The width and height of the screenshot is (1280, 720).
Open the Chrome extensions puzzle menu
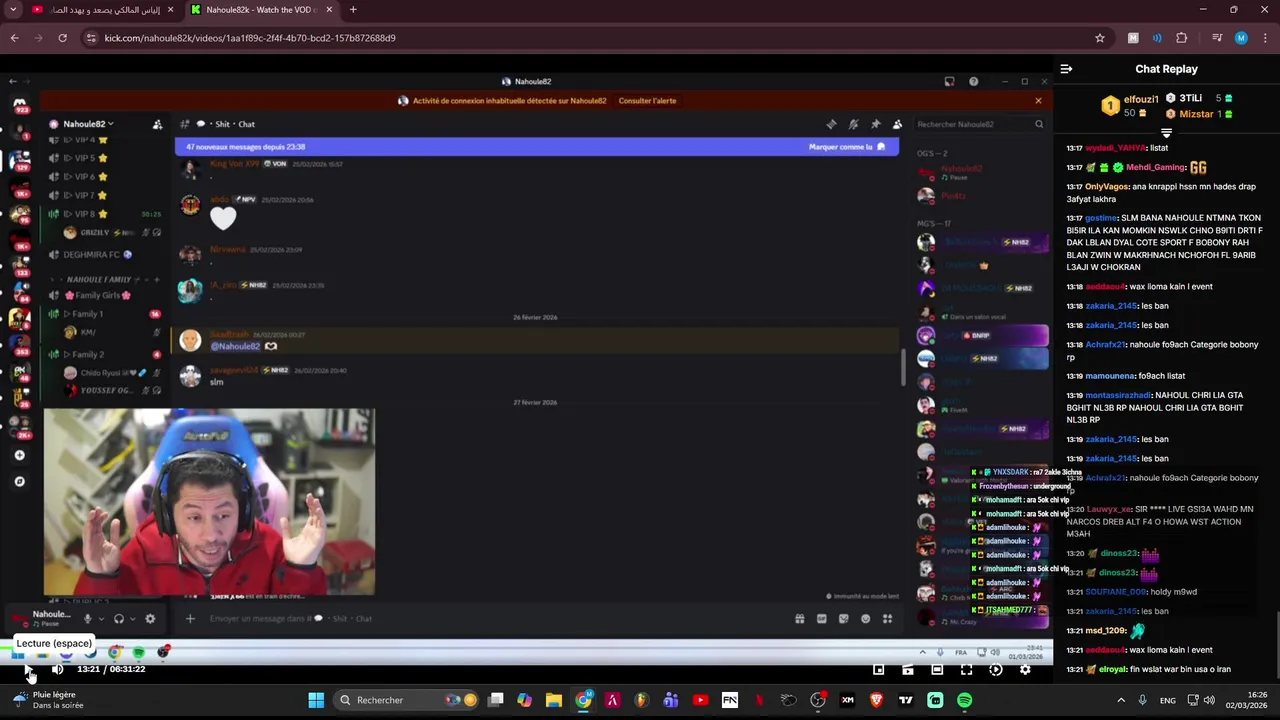(x=1181, y=38)
